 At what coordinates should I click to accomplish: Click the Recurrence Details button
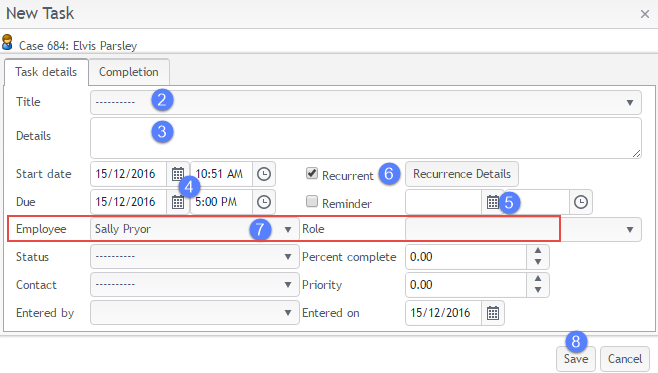pyautogui.click(x=462, y=174)
